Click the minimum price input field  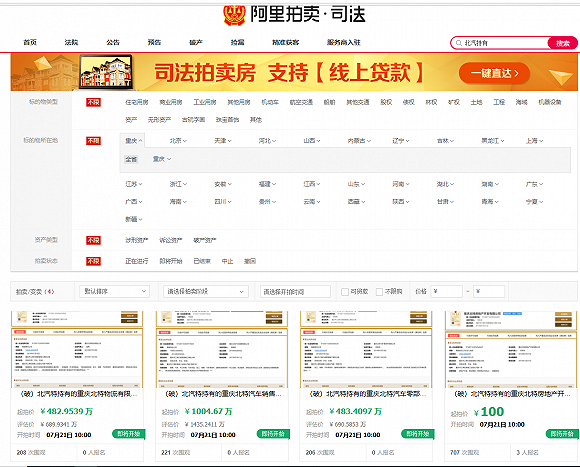446,291
